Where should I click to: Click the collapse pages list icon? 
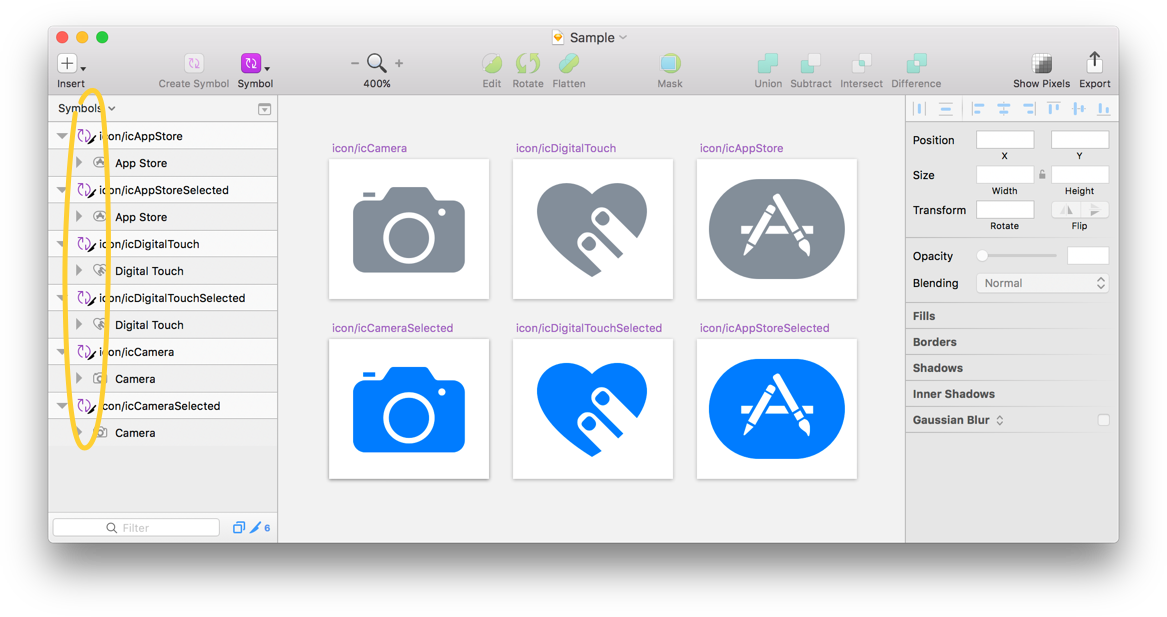pos(264,109)
